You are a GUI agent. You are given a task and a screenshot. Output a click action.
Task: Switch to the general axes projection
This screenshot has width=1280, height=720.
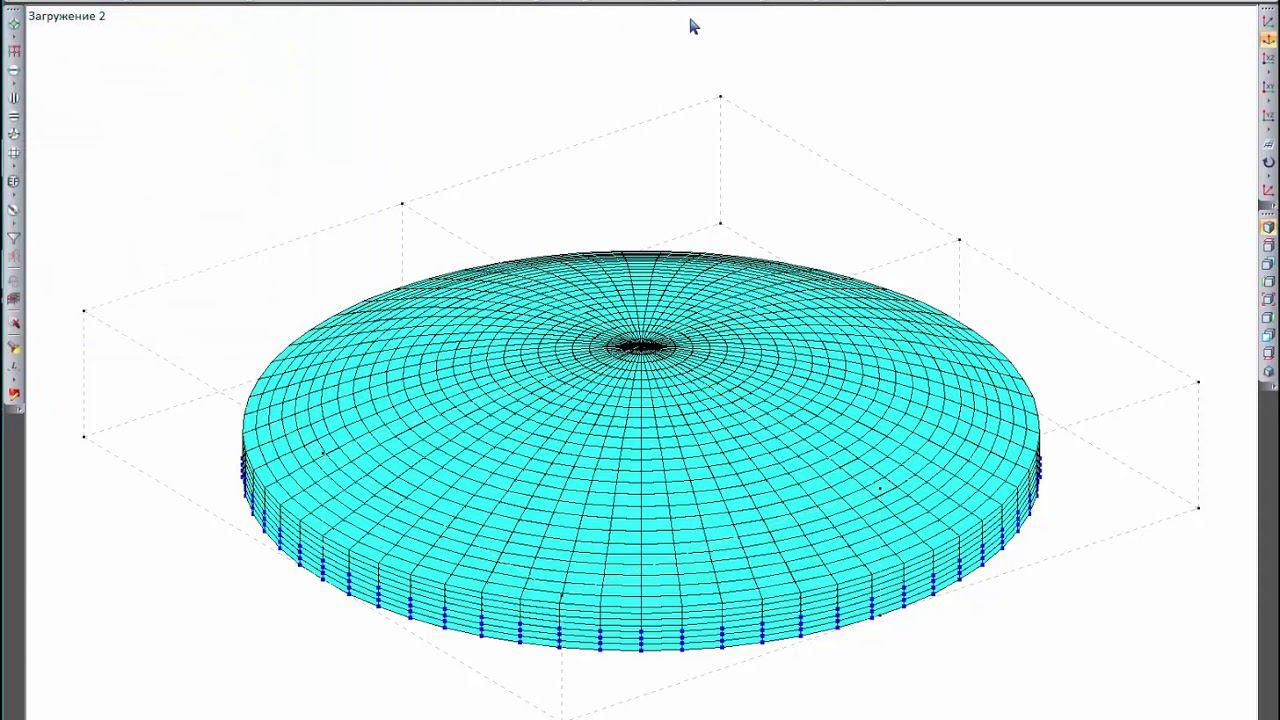(x=1268, y=22)
